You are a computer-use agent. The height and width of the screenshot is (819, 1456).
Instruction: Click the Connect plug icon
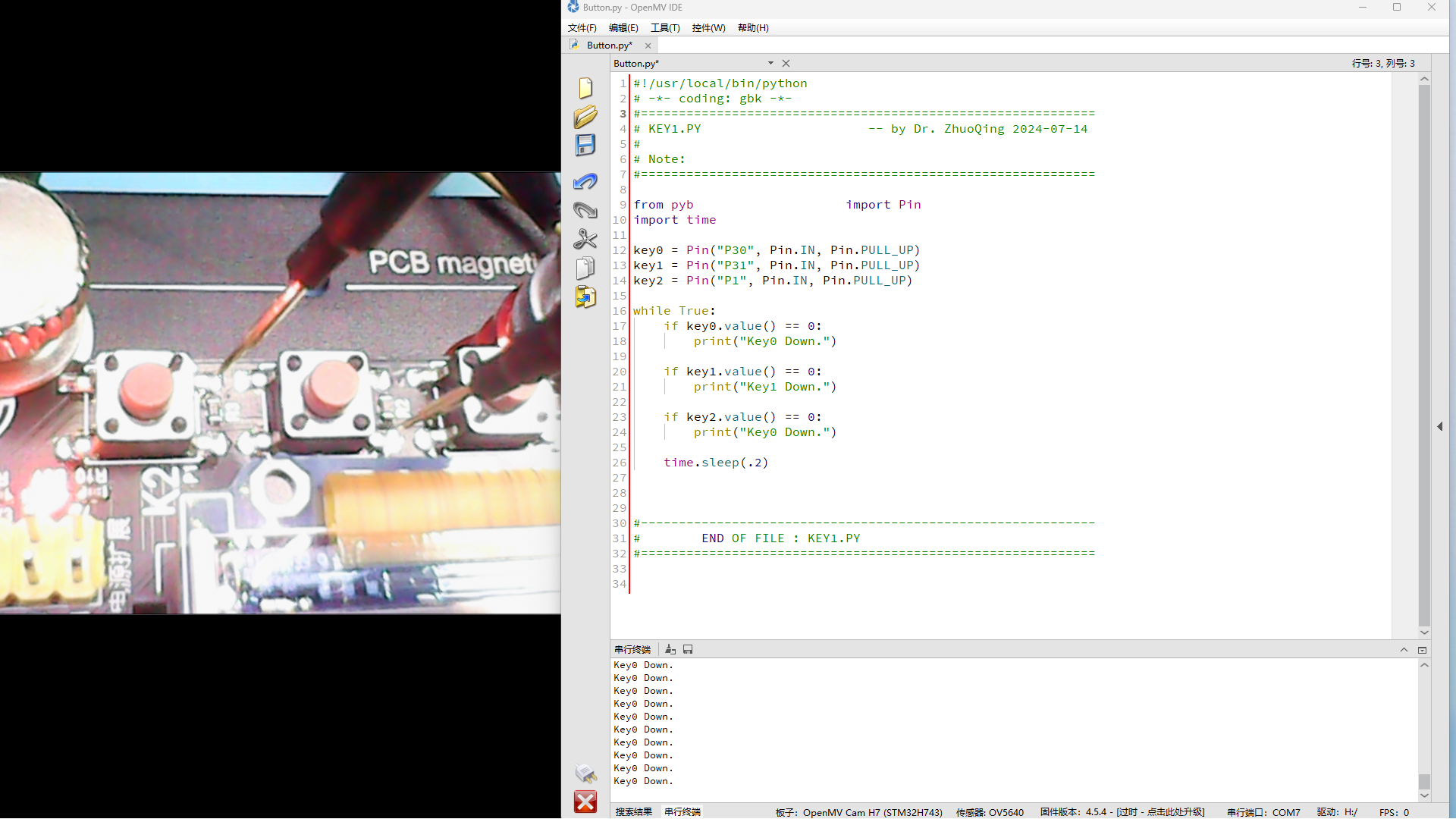(585, 773)
